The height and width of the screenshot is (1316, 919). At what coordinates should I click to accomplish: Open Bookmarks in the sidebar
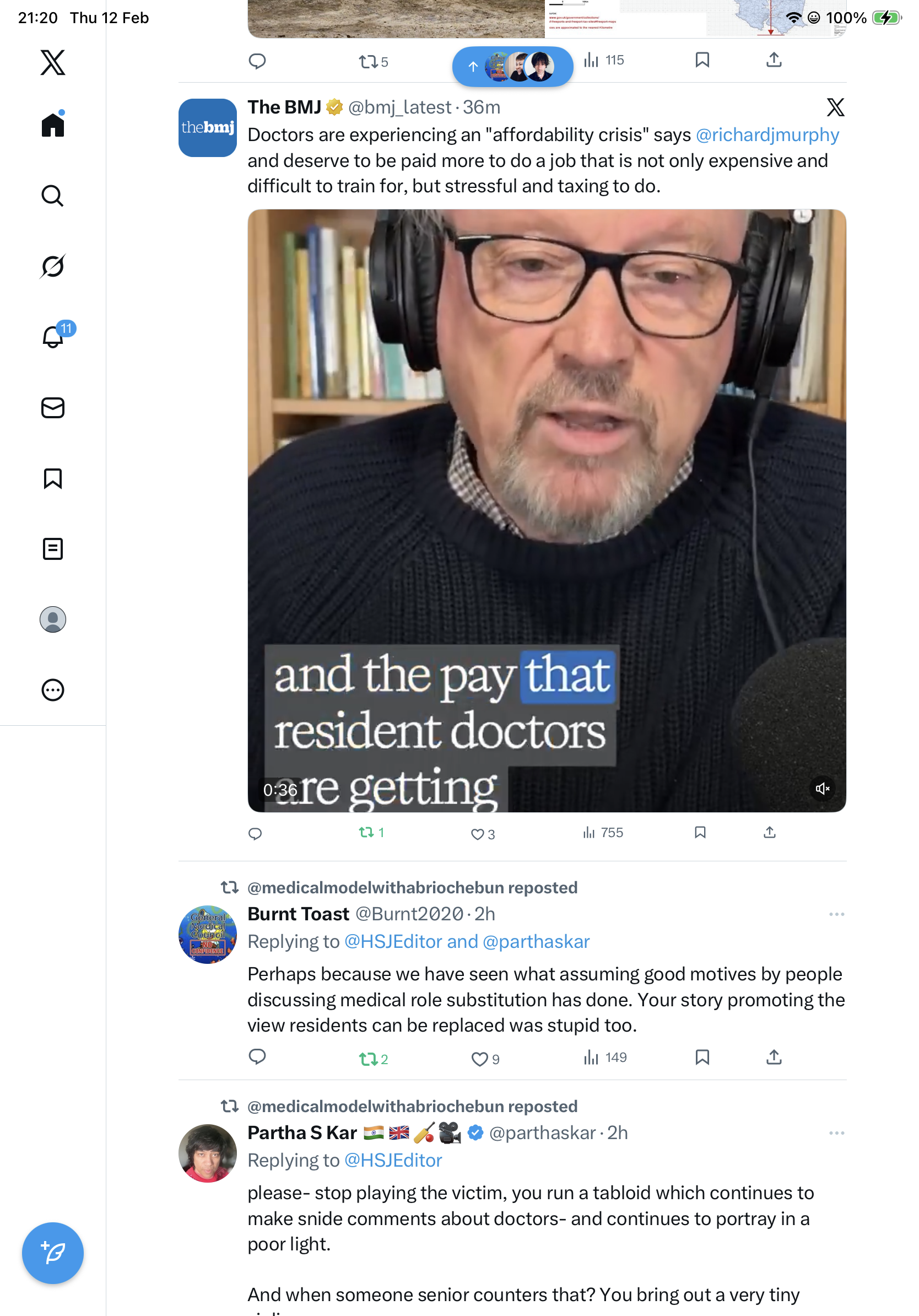(x=53, y=478)
